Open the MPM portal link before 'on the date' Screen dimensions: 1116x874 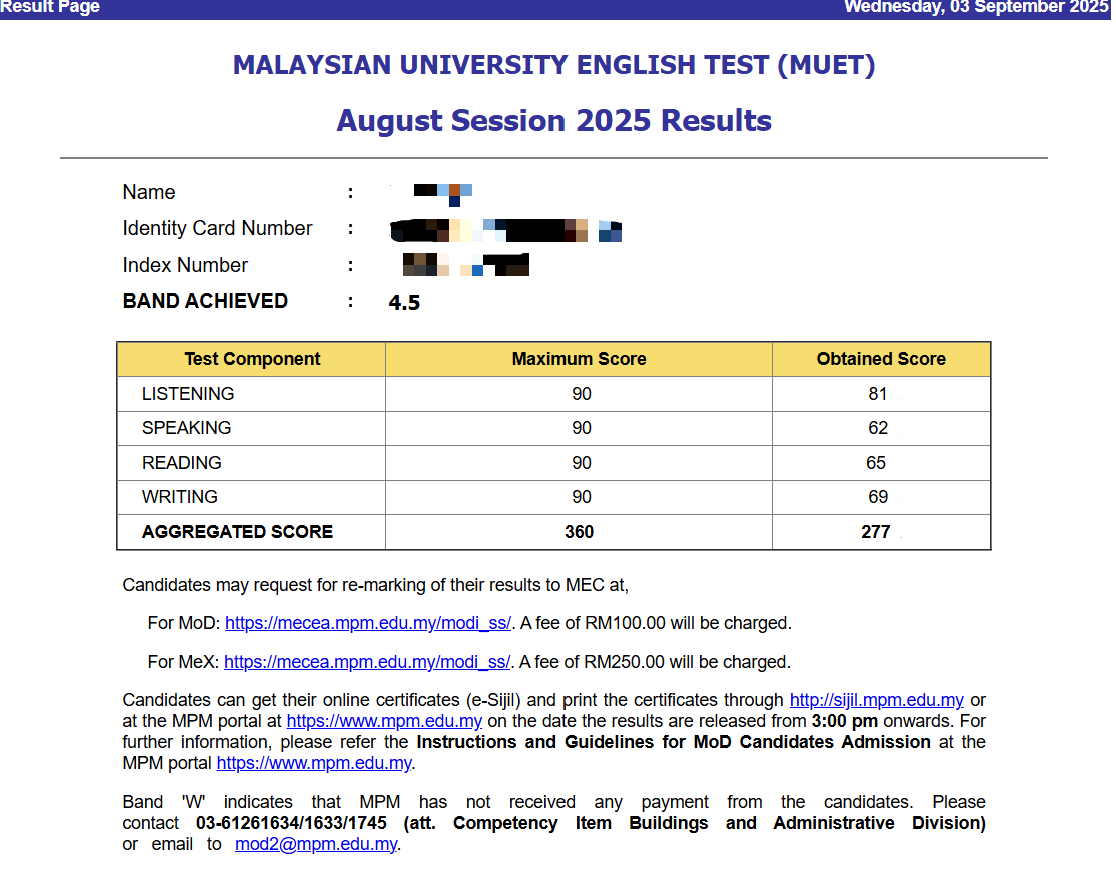pyautogui.click(x=384, y=721)
